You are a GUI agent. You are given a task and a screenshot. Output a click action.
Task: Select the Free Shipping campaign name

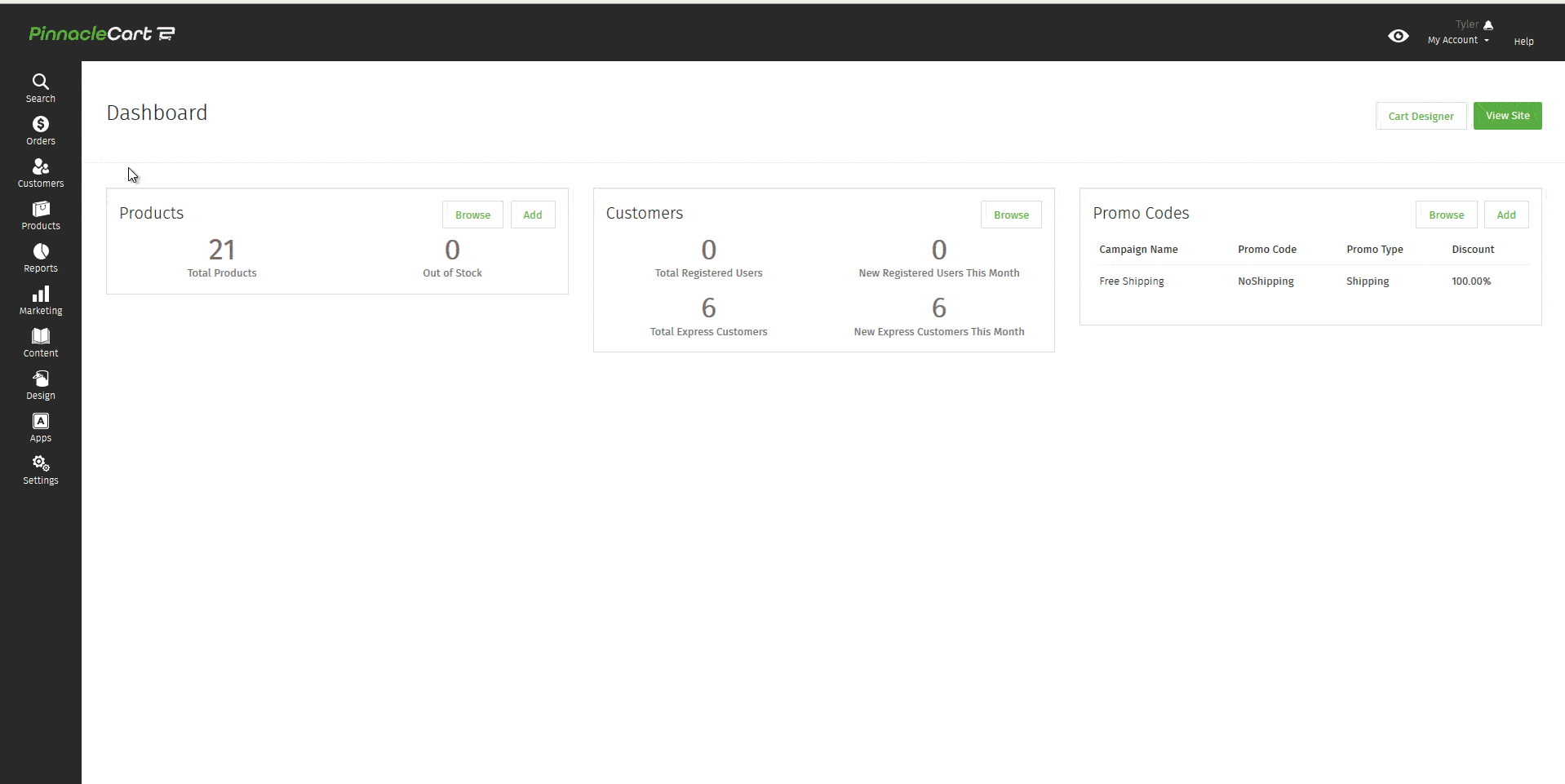tap(1132, 281)
